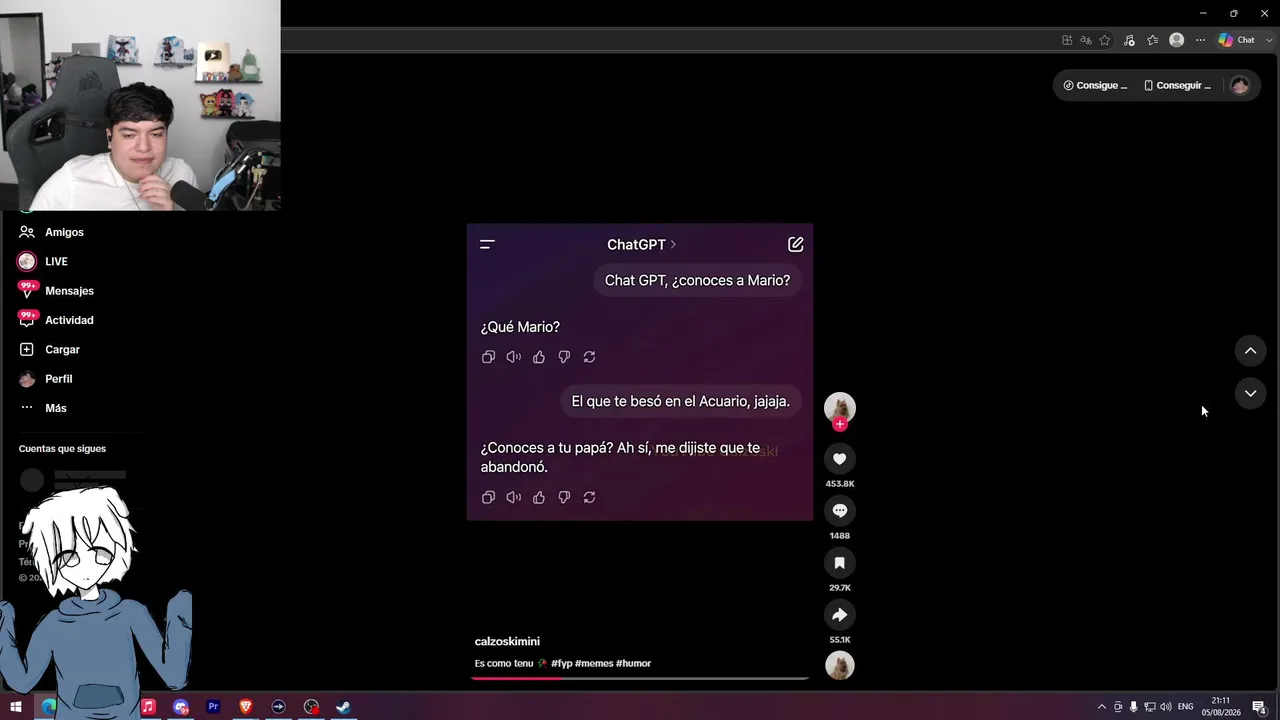Open the Windows Start menu
1280x720 pixels.
pyautogui.click(x=16, y=707)
